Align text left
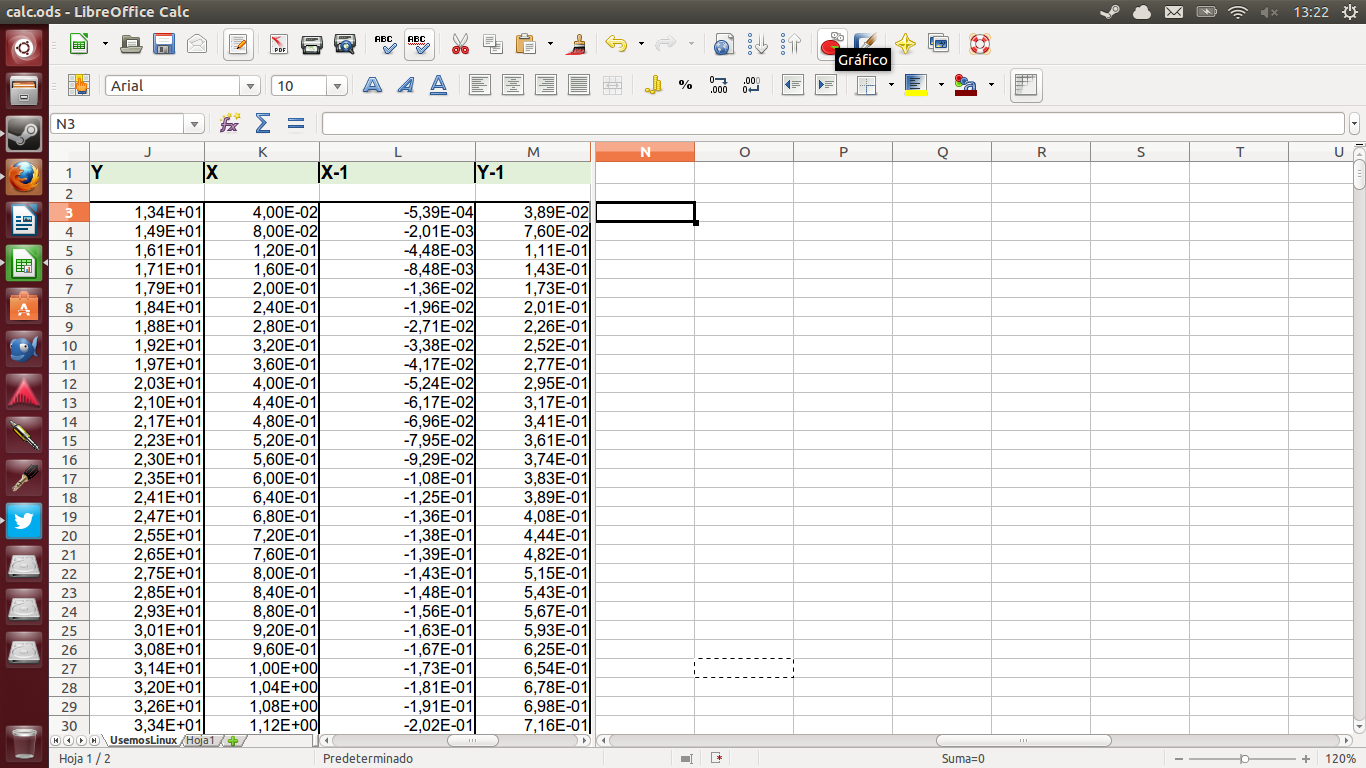Image resolution: width=1366 pixels, height=768 pixels. (x=480, y=85)
